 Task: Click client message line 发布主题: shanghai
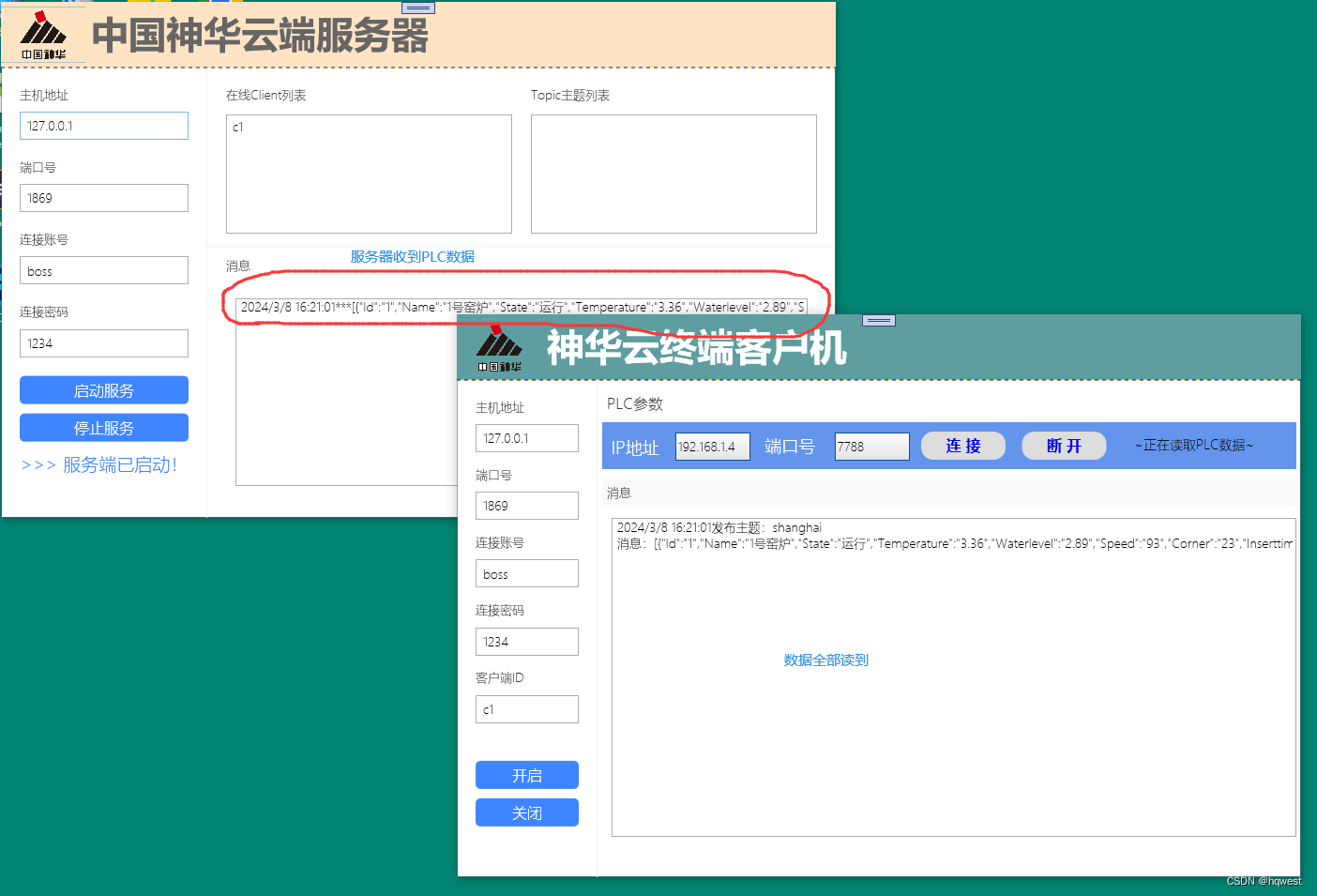719,528
